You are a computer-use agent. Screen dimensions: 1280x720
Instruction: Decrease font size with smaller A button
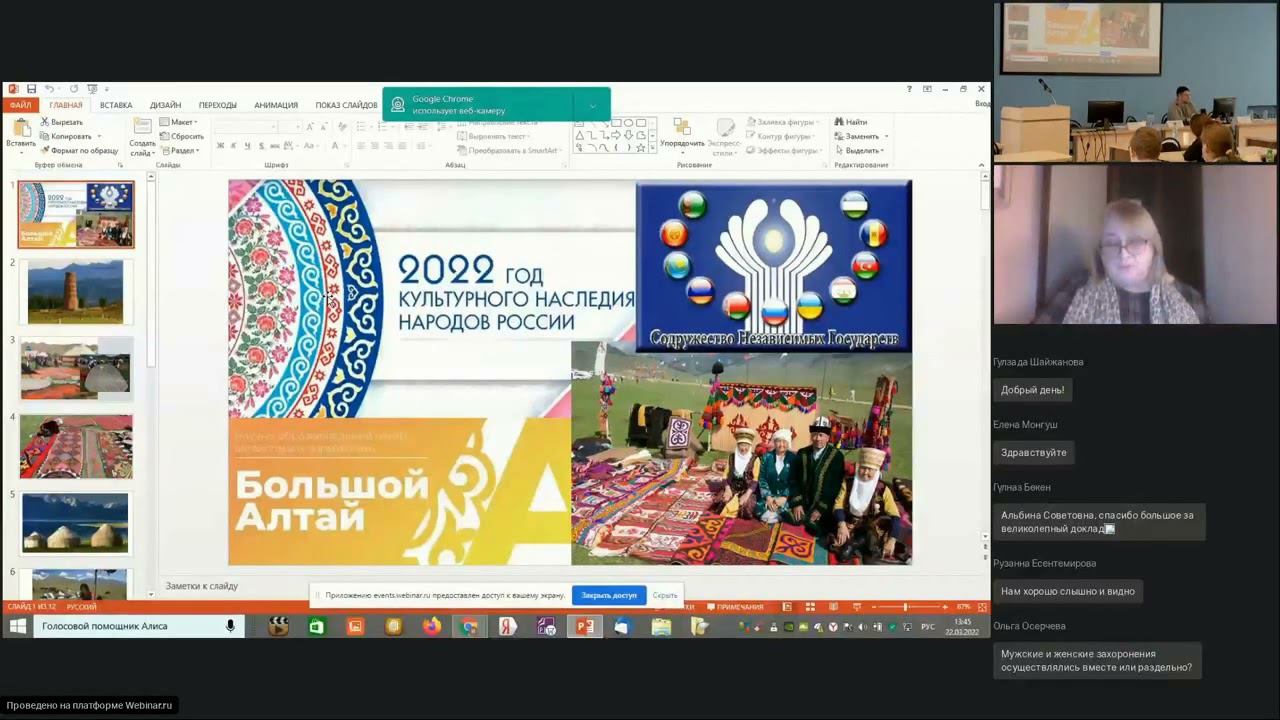323,126
